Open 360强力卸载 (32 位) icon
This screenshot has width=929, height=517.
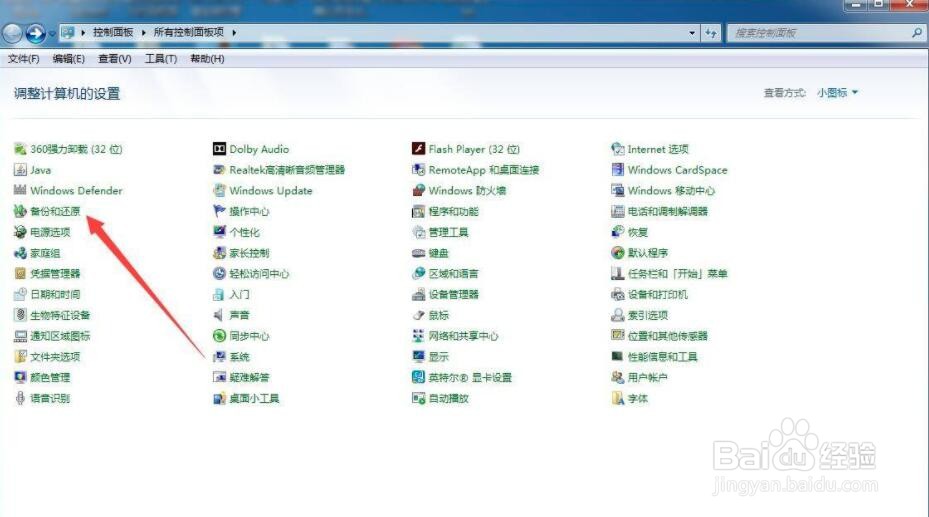[x=20, y=149]
